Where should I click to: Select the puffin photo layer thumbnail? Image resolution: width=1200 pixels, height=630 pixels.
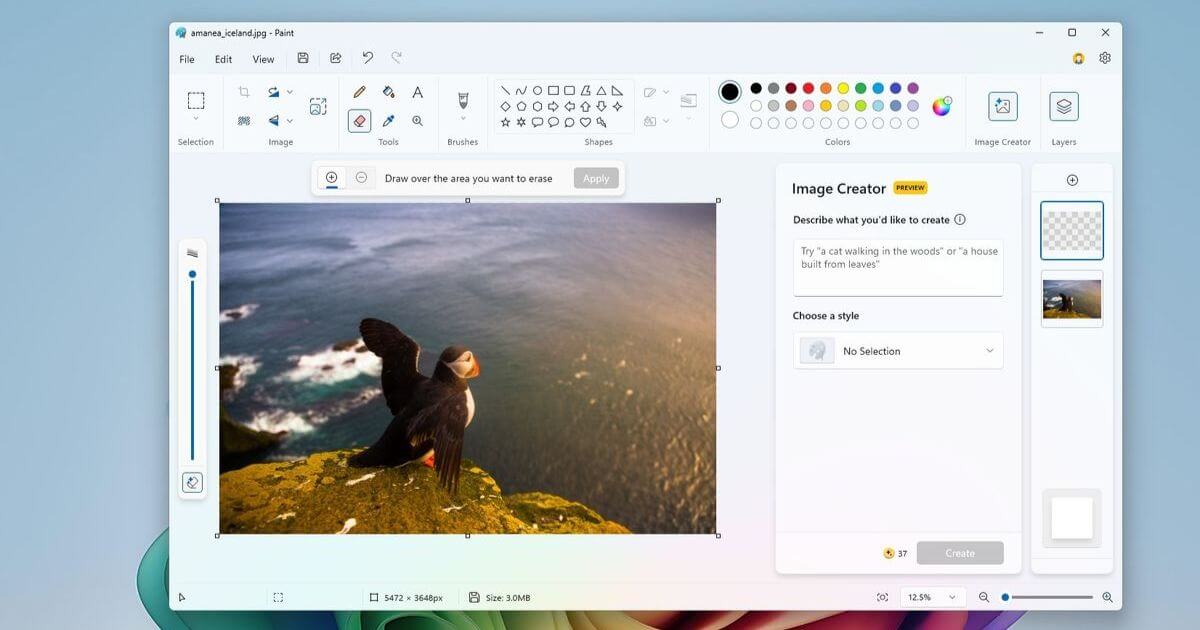click(1072, 298)
